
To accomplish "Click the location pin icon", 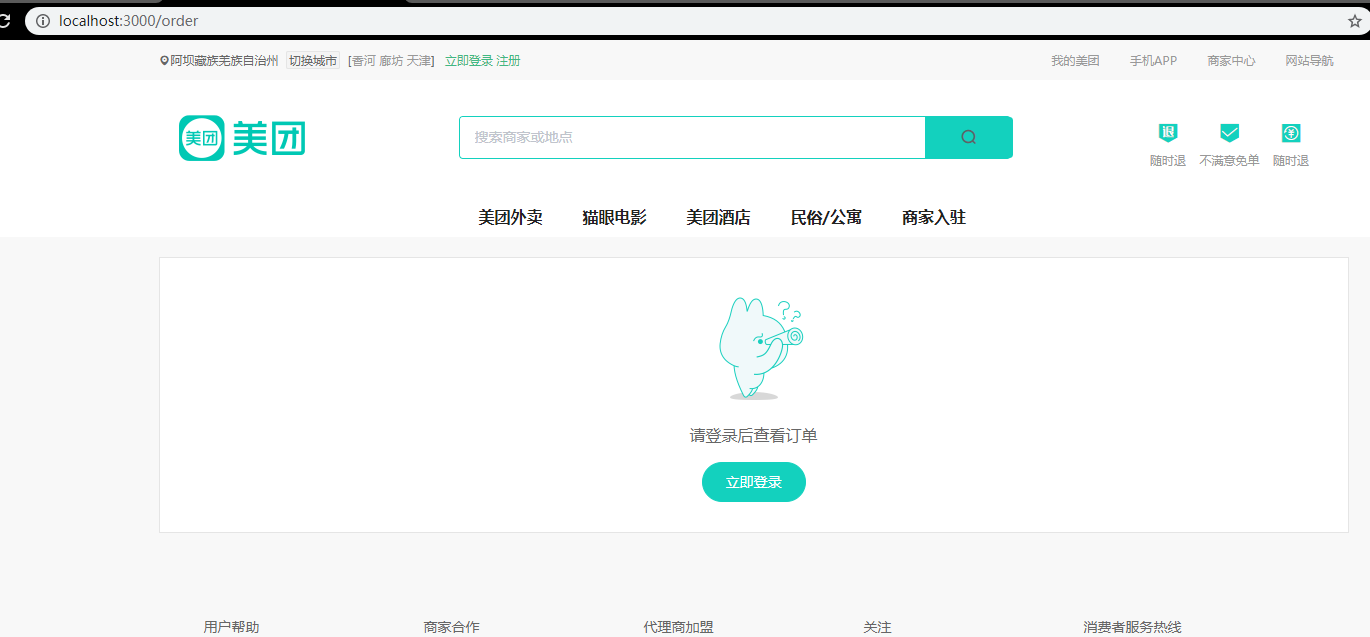I will coord(165,60).
